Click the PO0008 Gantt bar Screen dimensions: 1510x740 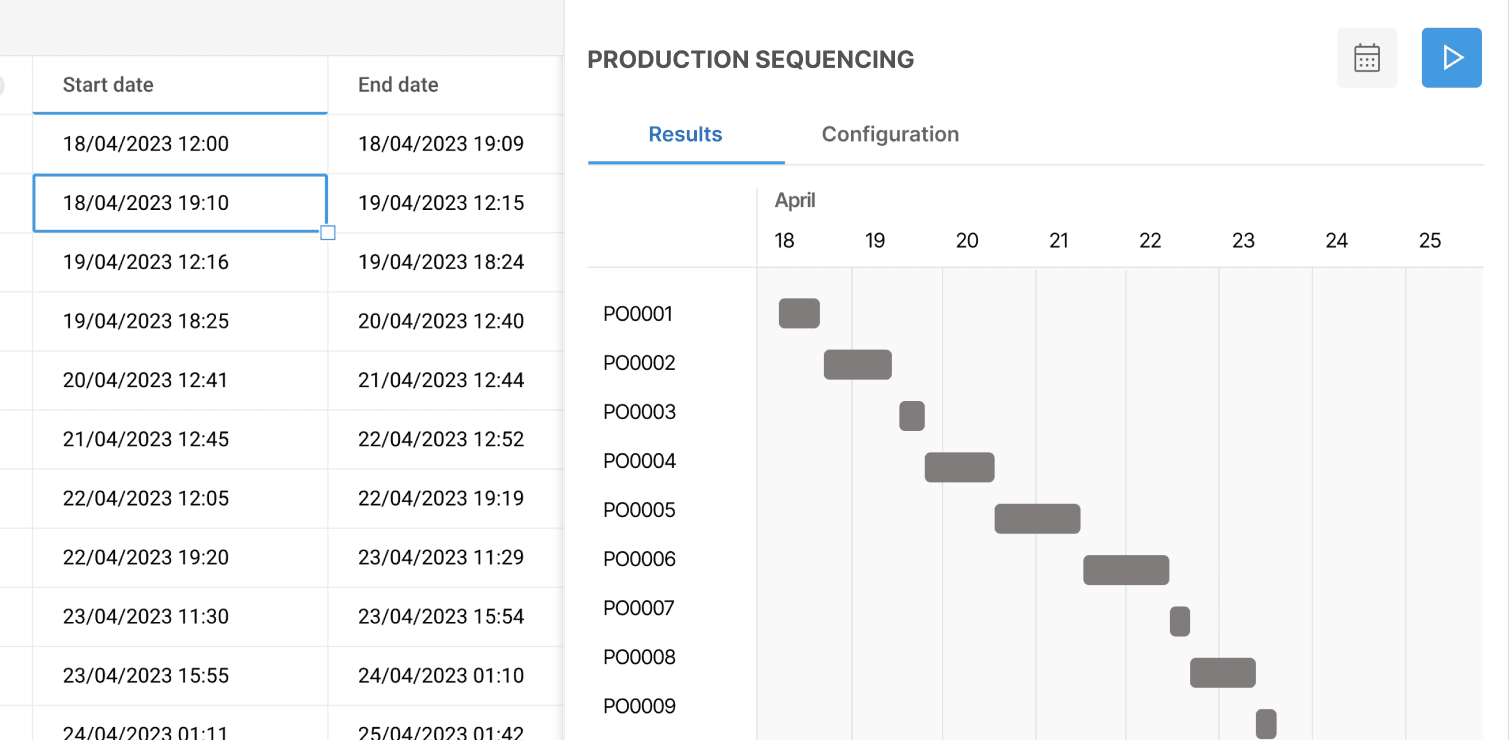click(x=1223, y=673)
